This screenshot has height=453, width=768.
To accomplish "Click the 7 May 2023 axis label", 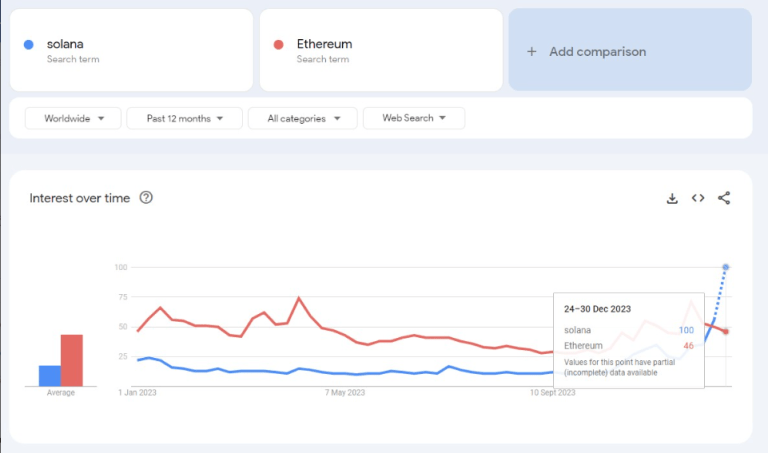I will point(345,393).
